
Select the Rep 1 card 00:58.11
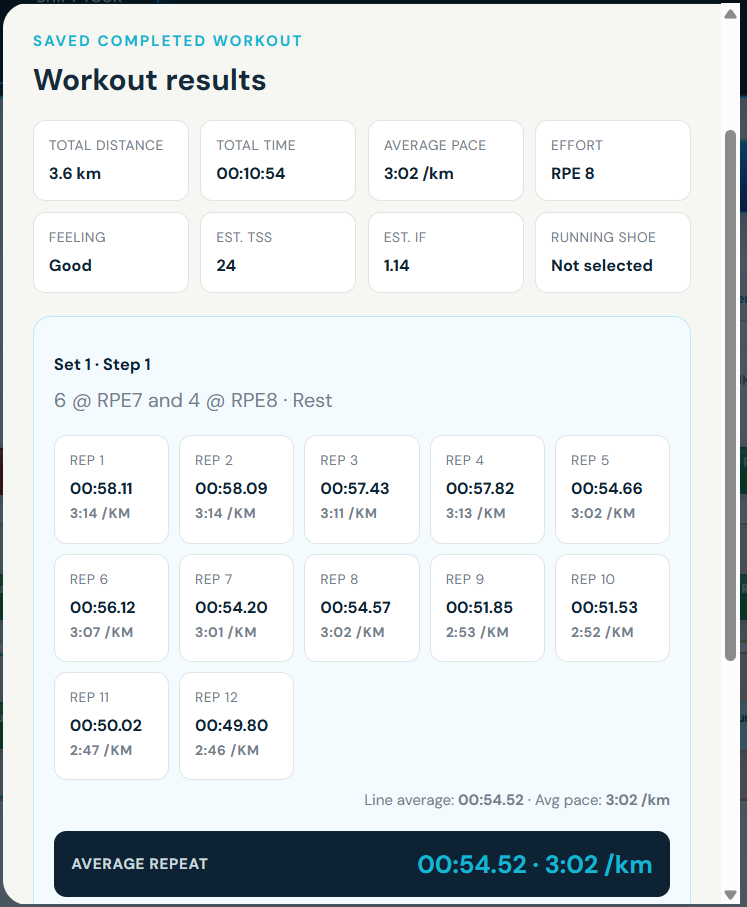coord(111,489)
